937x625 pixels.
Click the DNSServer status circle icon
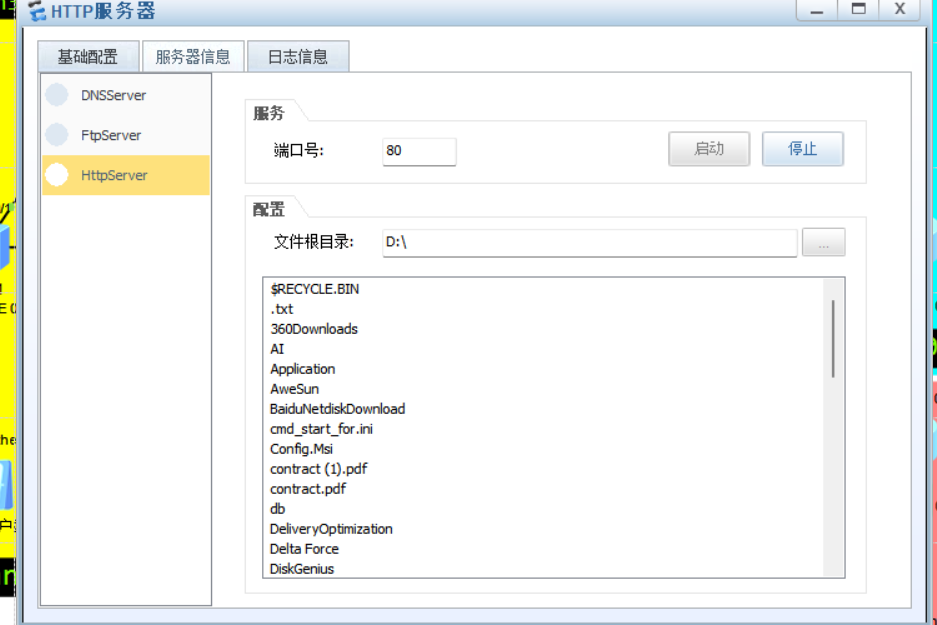pos(57,95)
